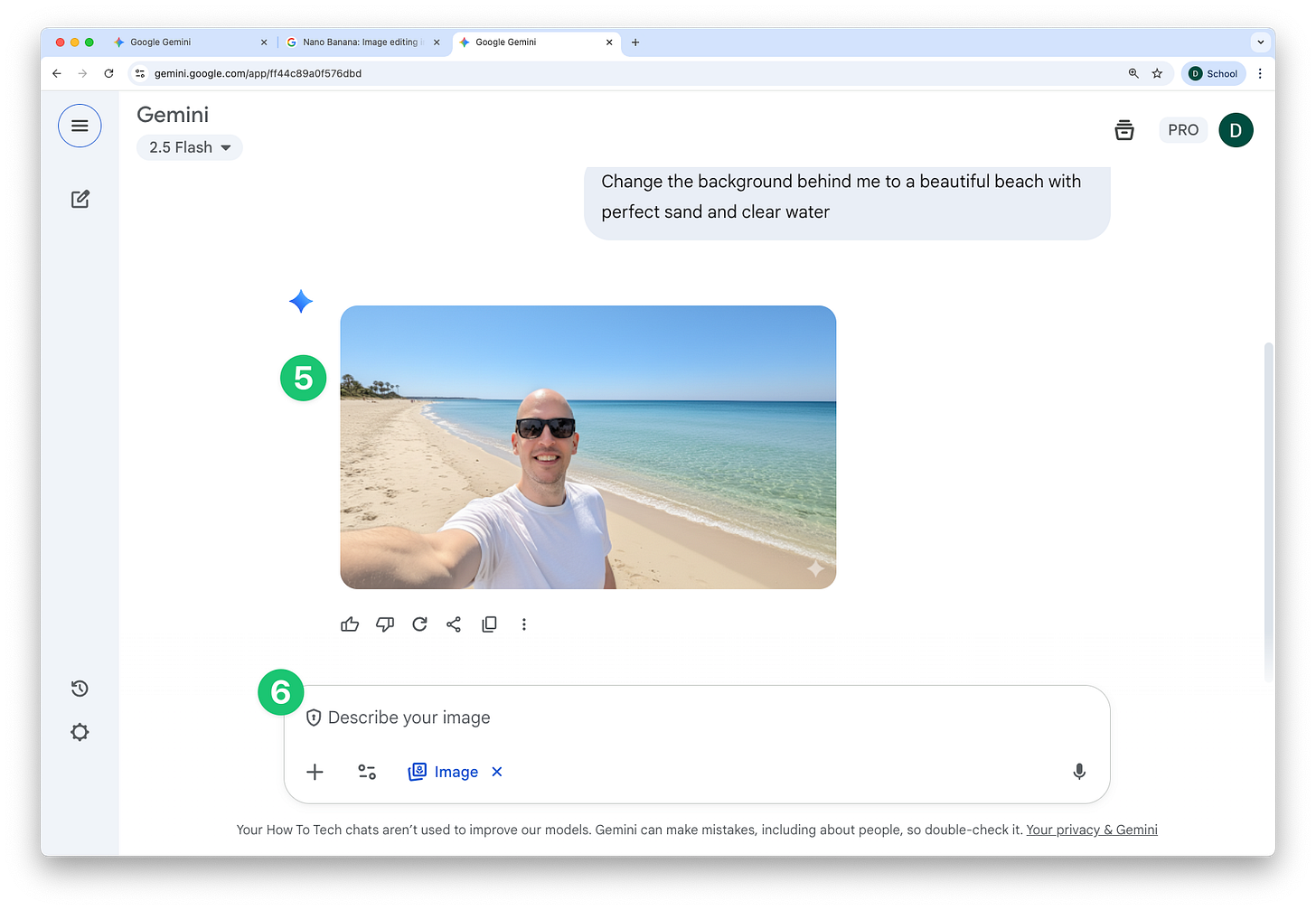Image resolution: width=1316 pixels, height=910 pixels.
Task: Reload the current page
Action: 108,74
